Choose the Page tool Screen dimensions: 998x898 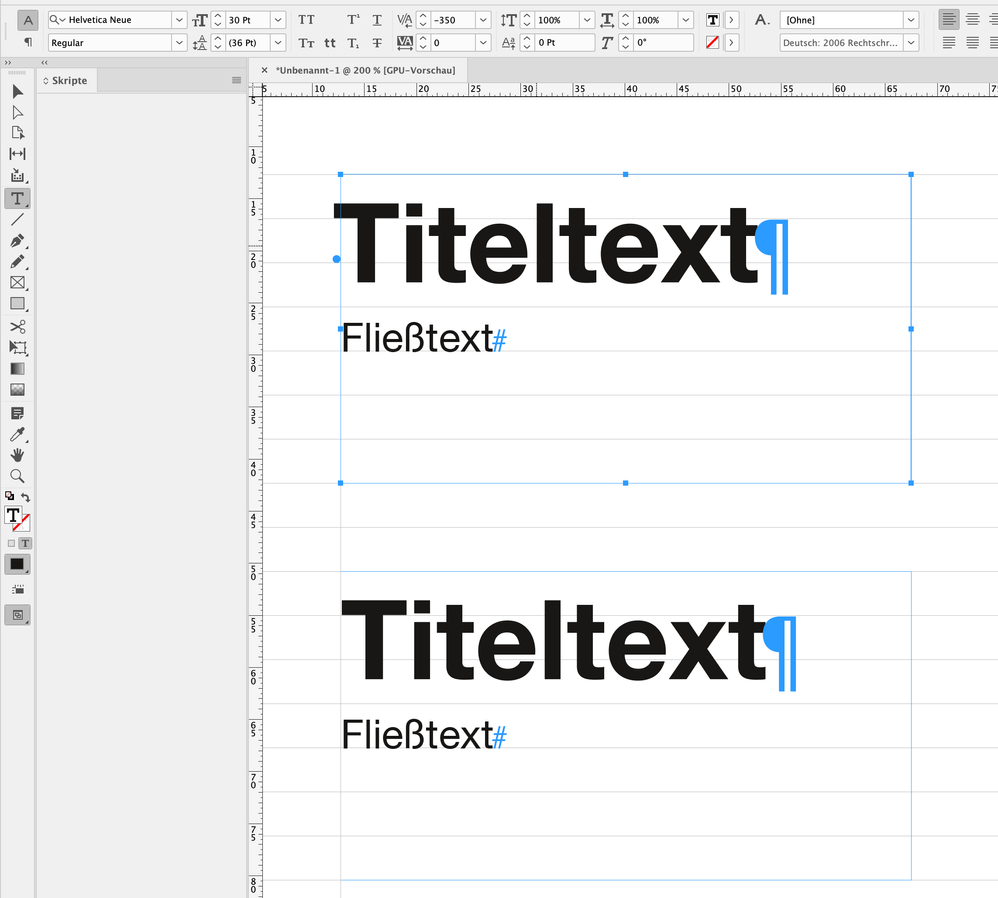pyautogui.click(x=17, y=133)
